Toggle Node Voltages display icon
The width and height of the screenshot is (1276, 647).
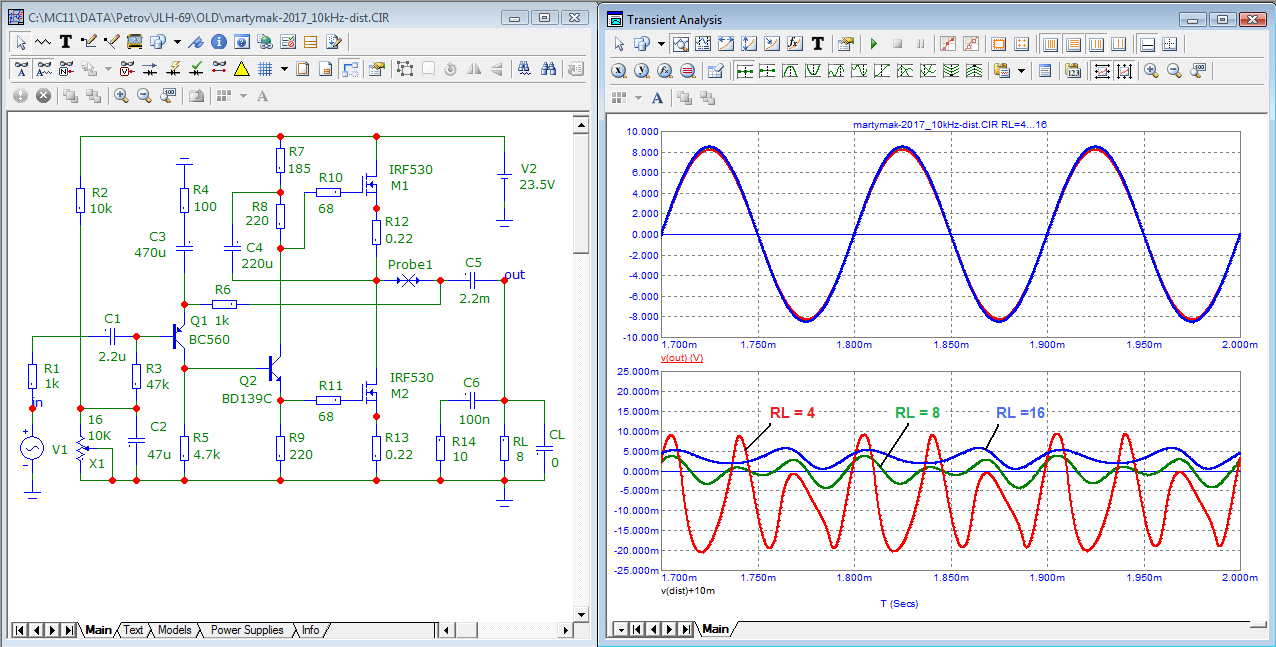pos(125,69)
